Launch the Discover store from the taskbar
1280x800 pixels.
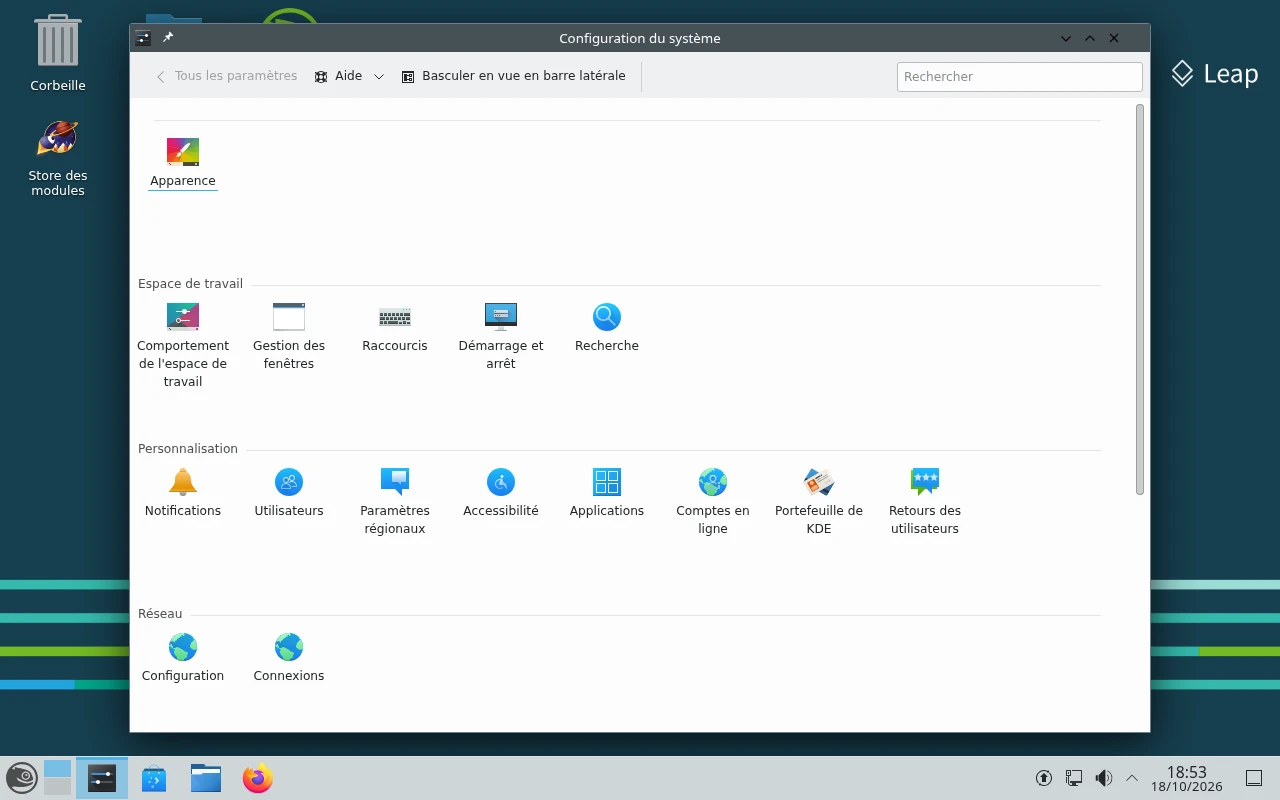(154, 778)
